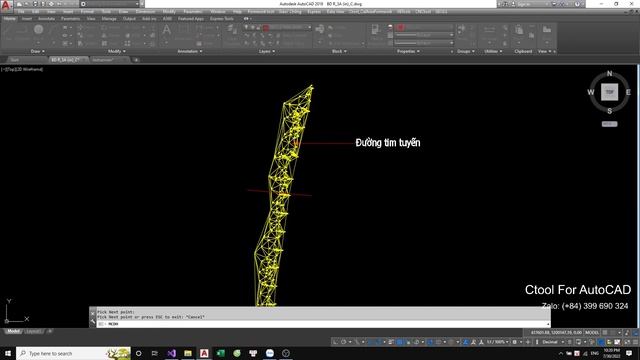Expand the Properties panel flyout

coord(408,51)
